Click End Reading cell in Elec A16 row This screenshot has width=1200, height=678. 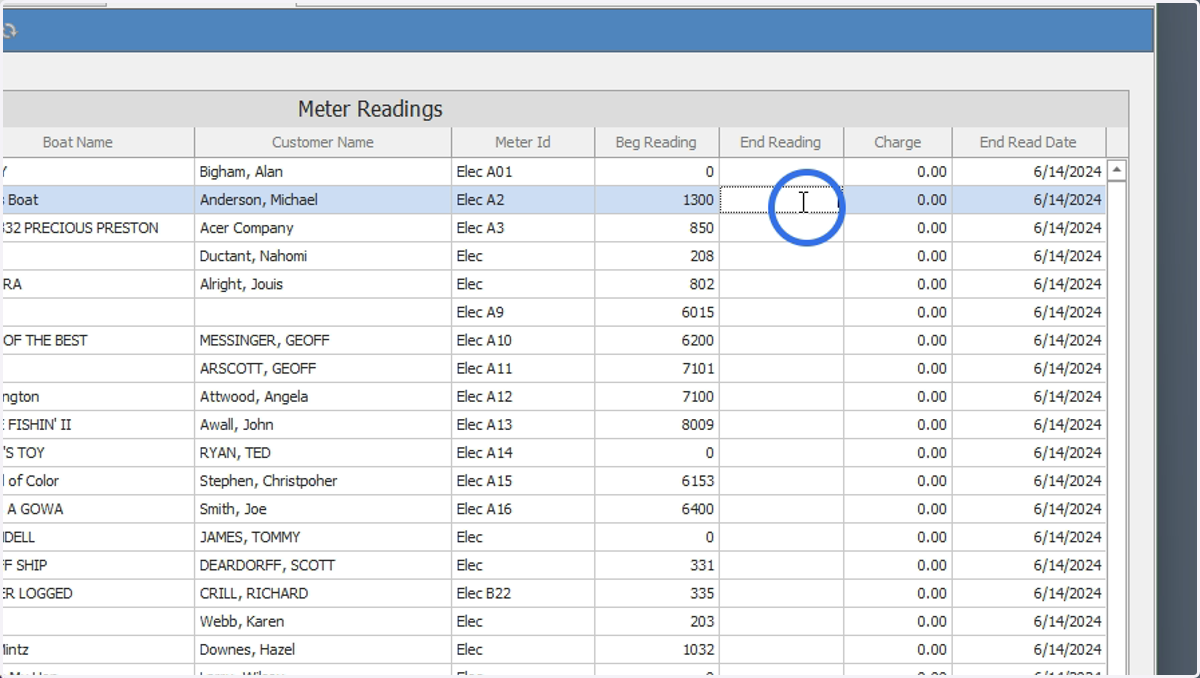click(781, 509)
